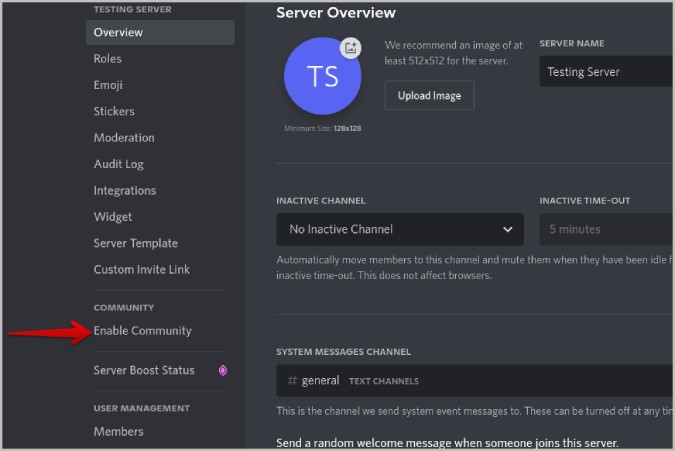Click the Upload Image button
Image resolution: width=675 pixels, height=451 pixels.
429,96
